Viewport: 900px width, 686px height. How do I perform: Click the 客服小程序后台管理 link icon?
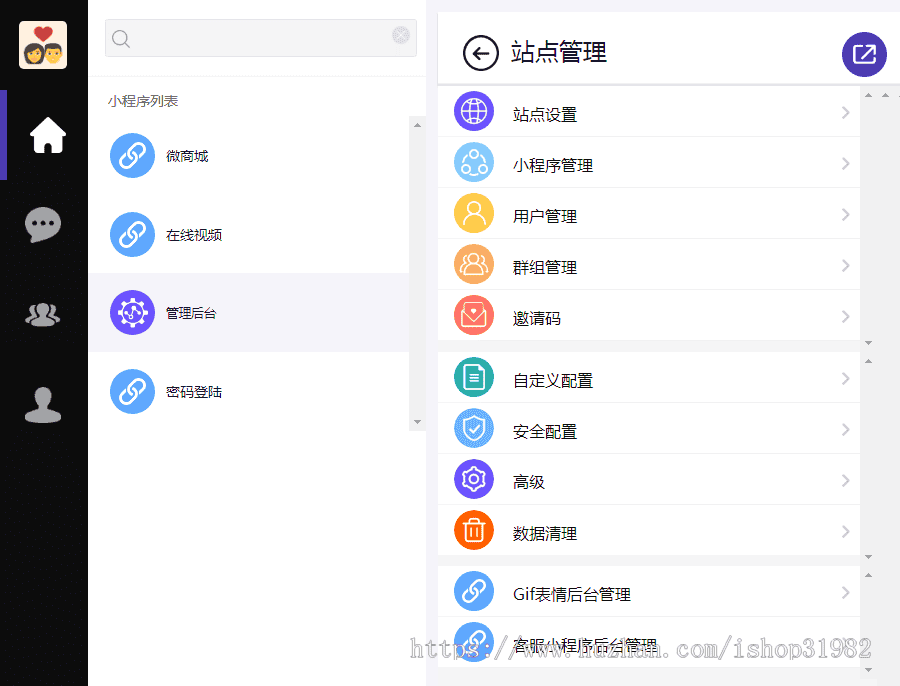[474, 642]
